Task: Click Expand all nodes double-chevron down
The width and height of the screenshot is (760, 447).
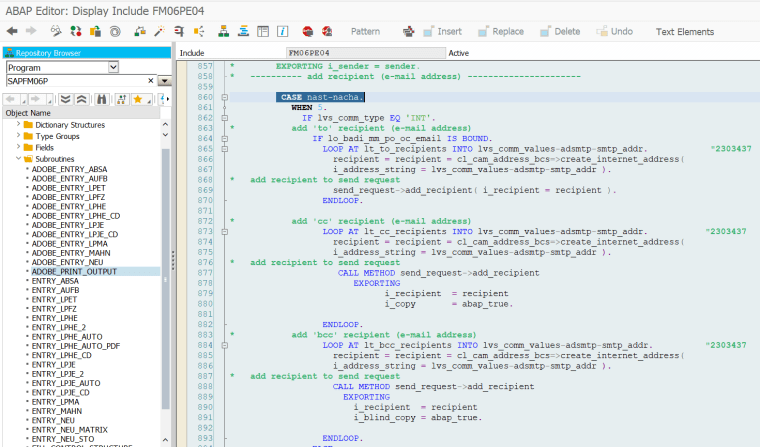Action: pyautogui.click(x=65, y=99)
